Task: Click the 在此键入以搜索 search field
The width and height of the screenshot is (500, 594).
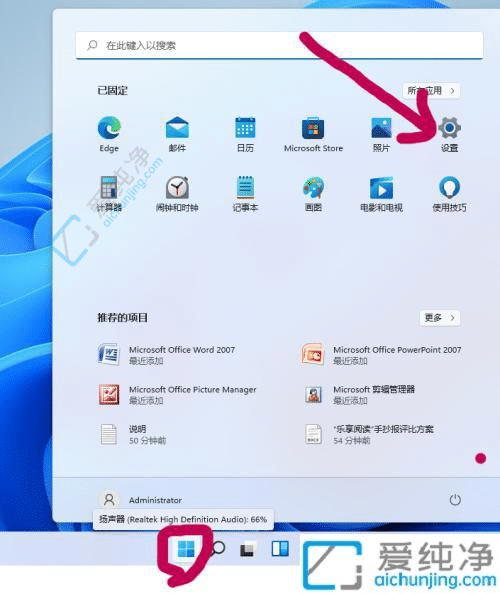Action: [x=279, y=45]
